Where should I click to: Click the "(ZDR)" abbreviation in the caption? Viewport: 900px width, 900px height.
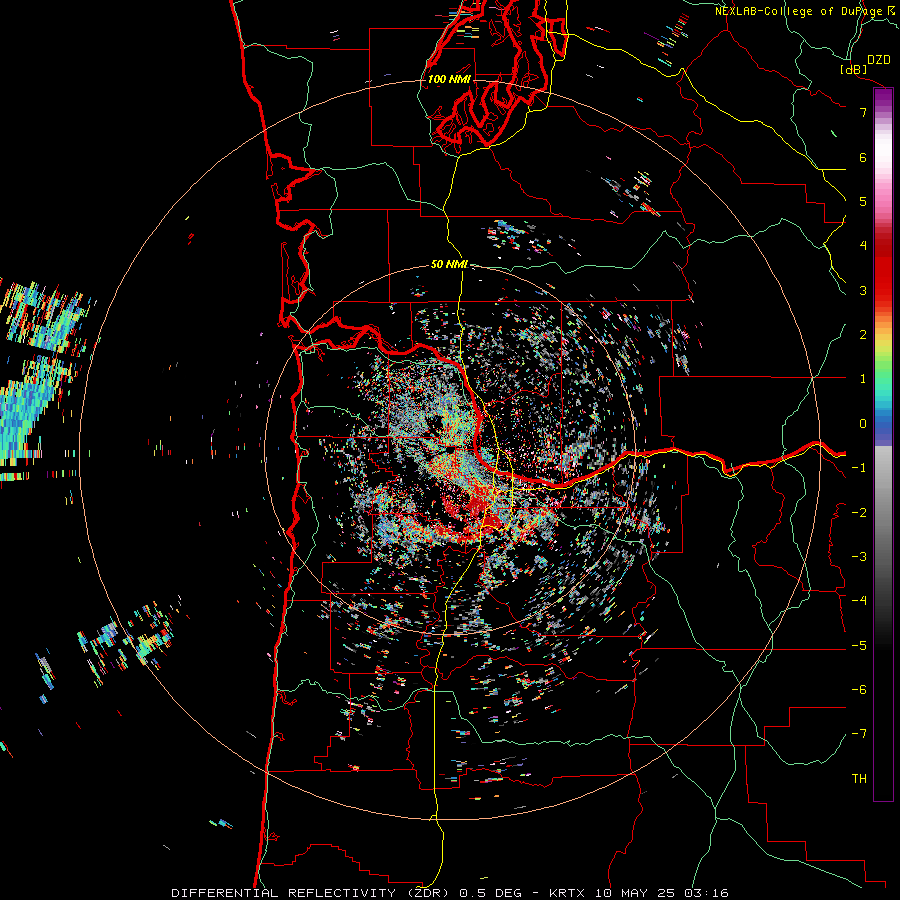[428, 893]
